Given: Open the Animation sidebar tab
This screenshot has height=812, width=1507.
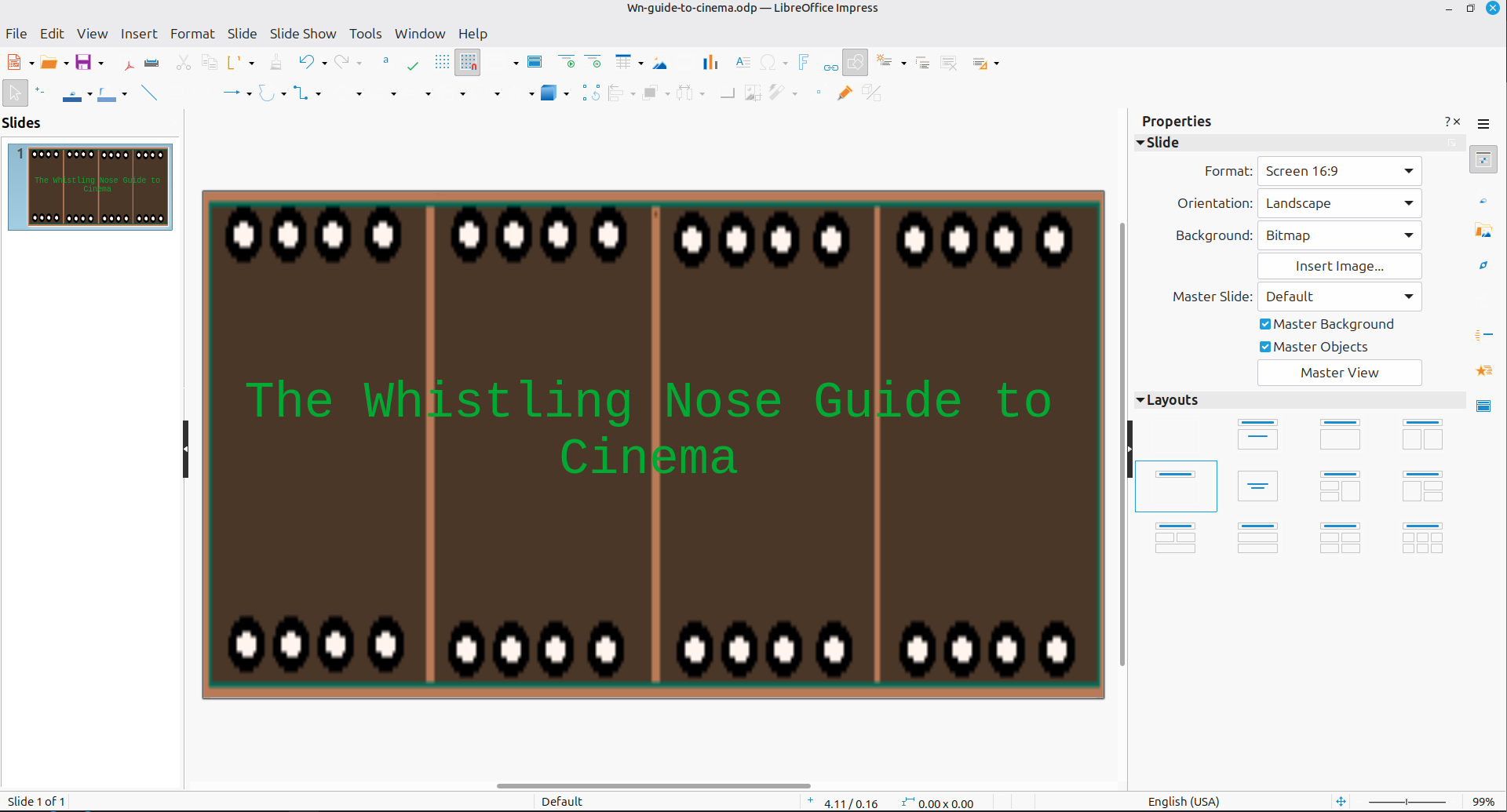Looking at the screenshot, I should (x=1483, y=370).
